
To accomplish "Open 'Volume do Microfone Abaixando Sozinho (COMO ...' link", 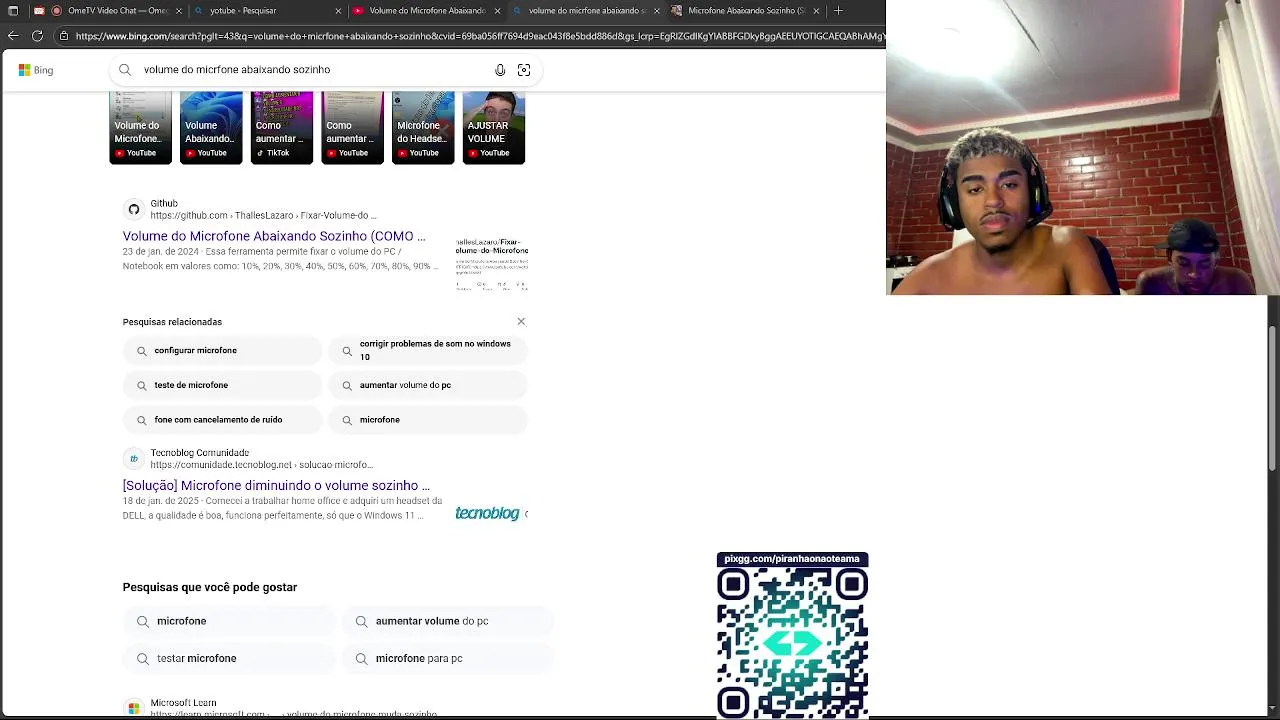I will (x=274, y=236).
